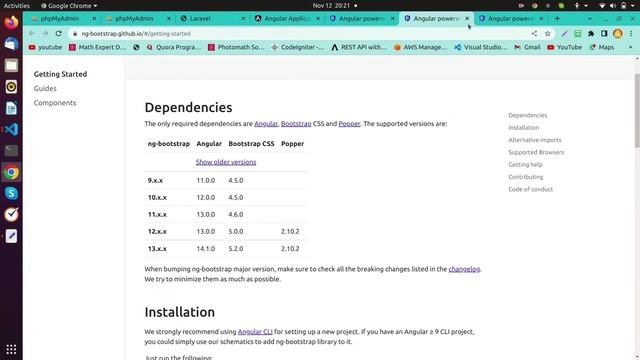Open Google Chrome app menu in top bar
640x360 pixels.
coord(69,6)
